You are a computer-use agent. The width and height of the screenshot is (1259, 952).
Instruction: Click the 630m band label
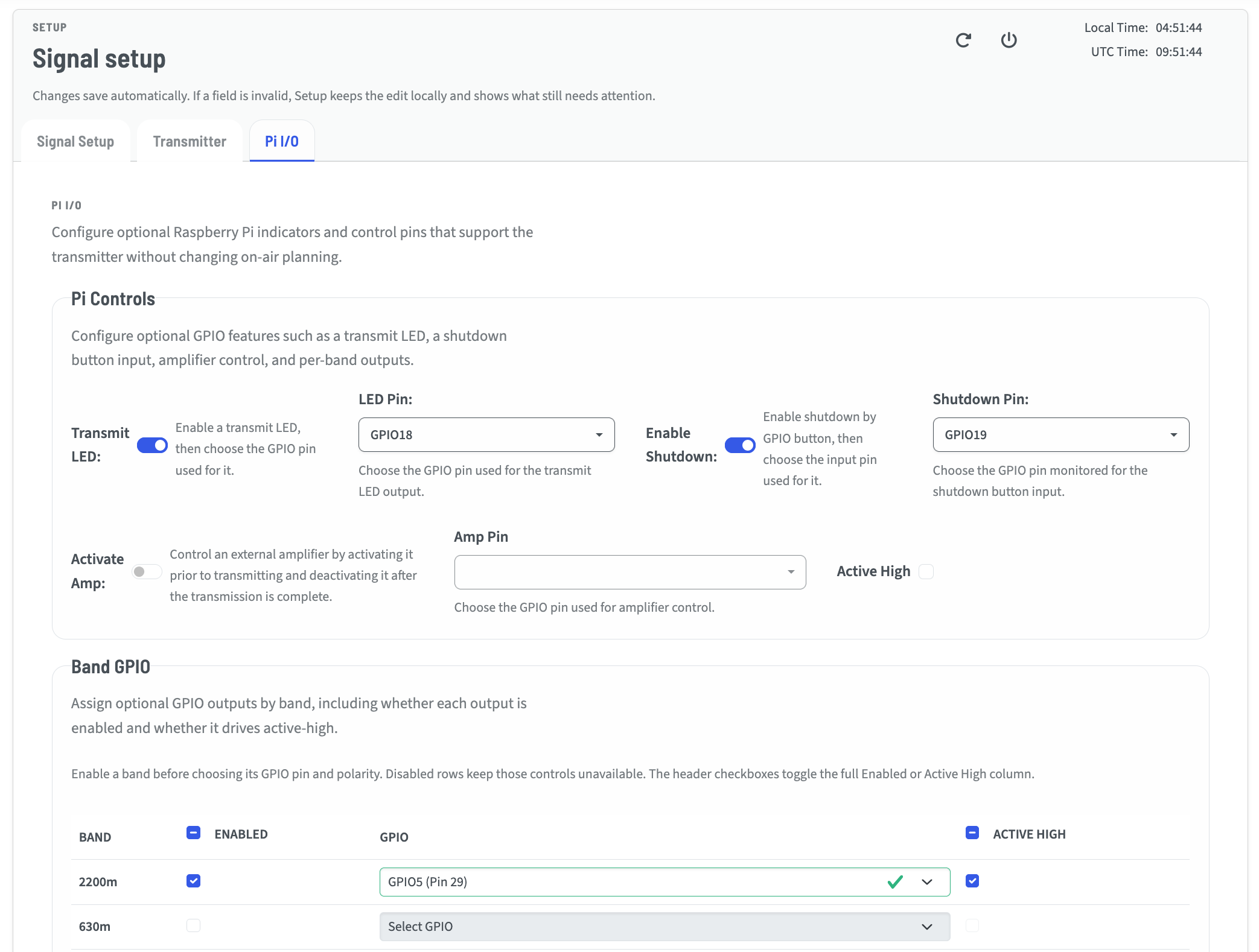click(x=95, y=927)
